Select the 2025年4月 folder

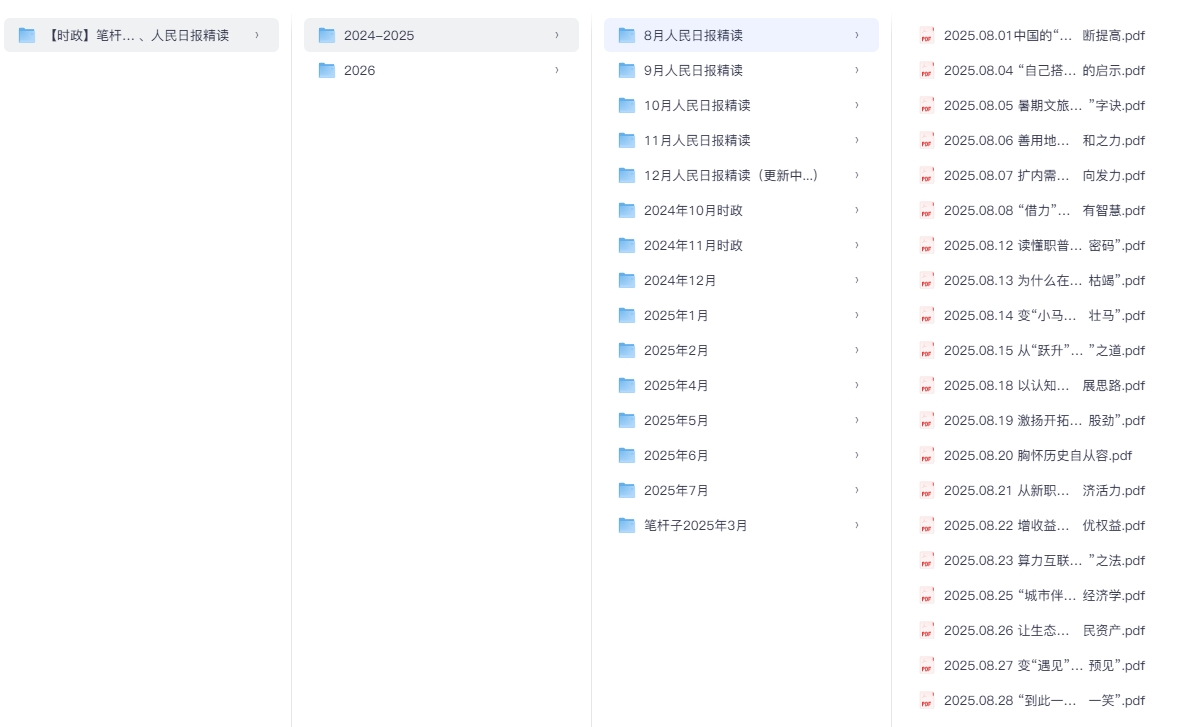coord(680,385)
